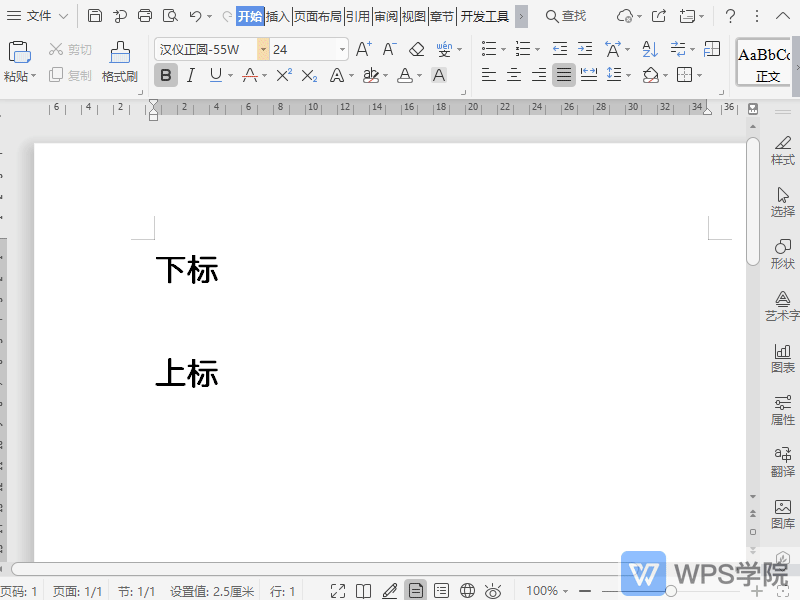
Task: Click page number indicator 页码:1 in status bar
Action: pyautogui.click(x=20, y=590)
